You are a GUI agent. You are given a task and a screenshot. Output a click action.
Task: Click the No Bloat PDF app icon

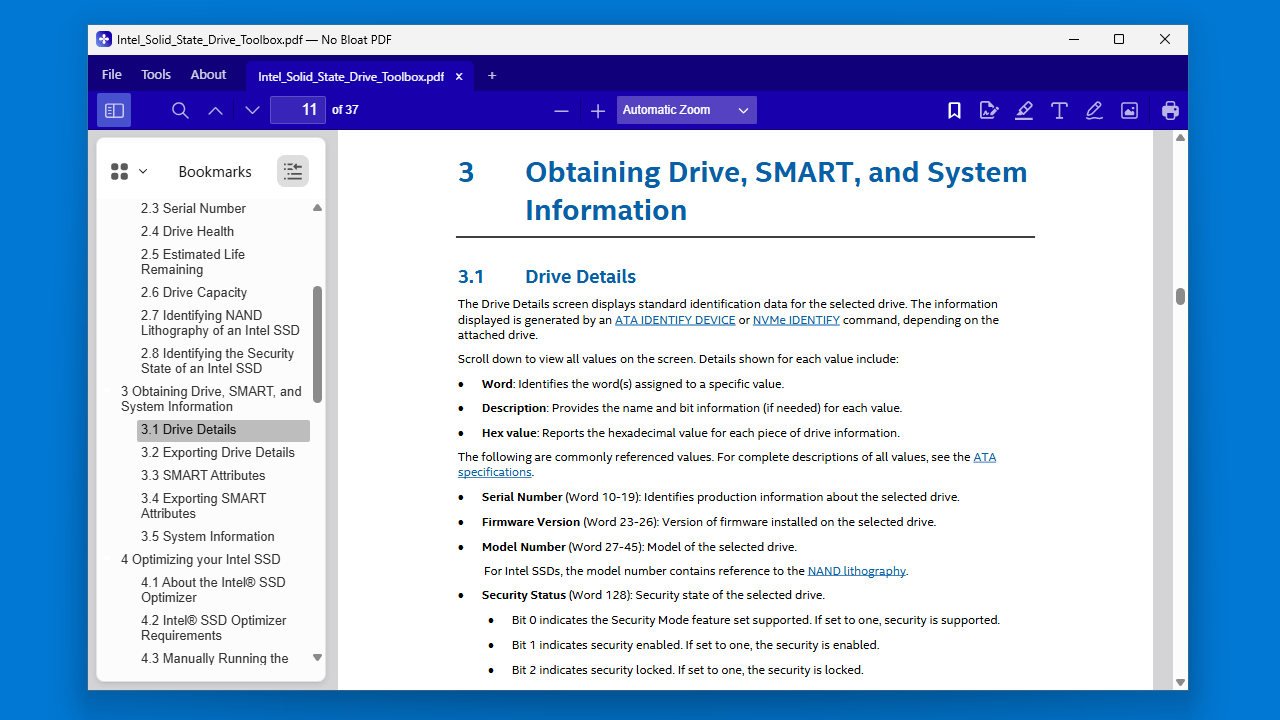tap(104, 39)
